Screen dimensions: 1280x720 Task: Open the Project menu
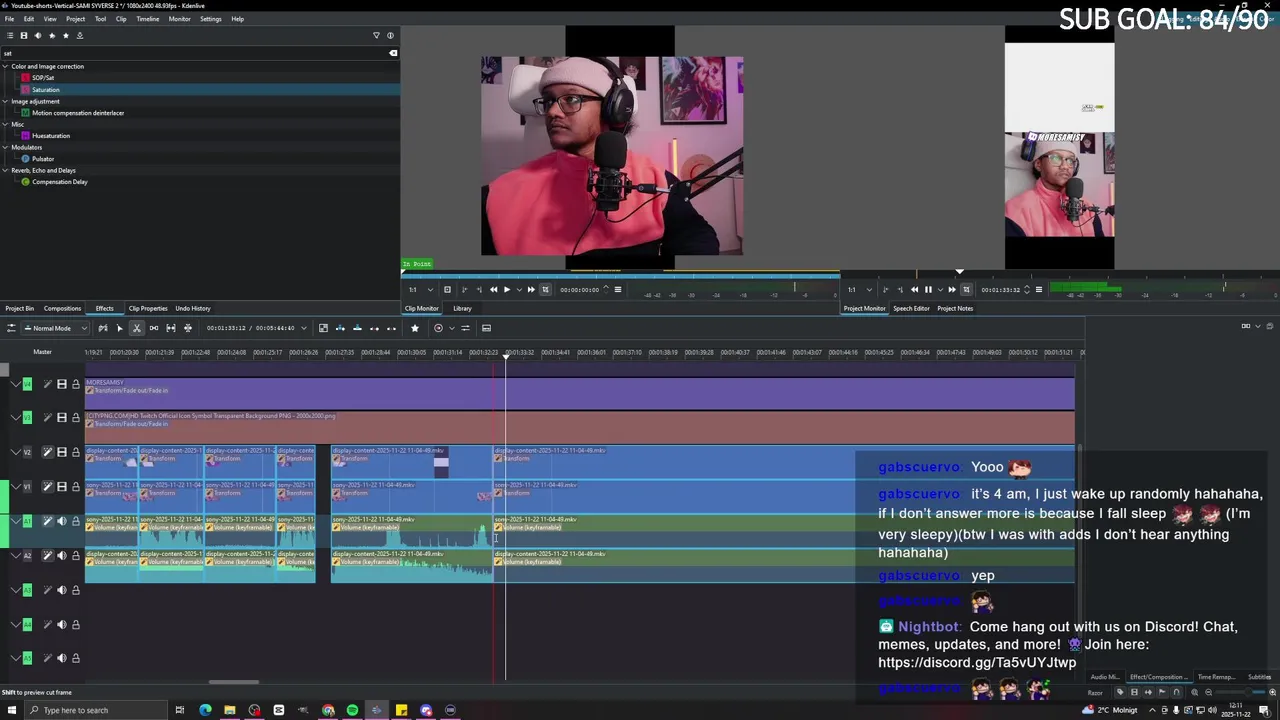[x=75, y=19]
